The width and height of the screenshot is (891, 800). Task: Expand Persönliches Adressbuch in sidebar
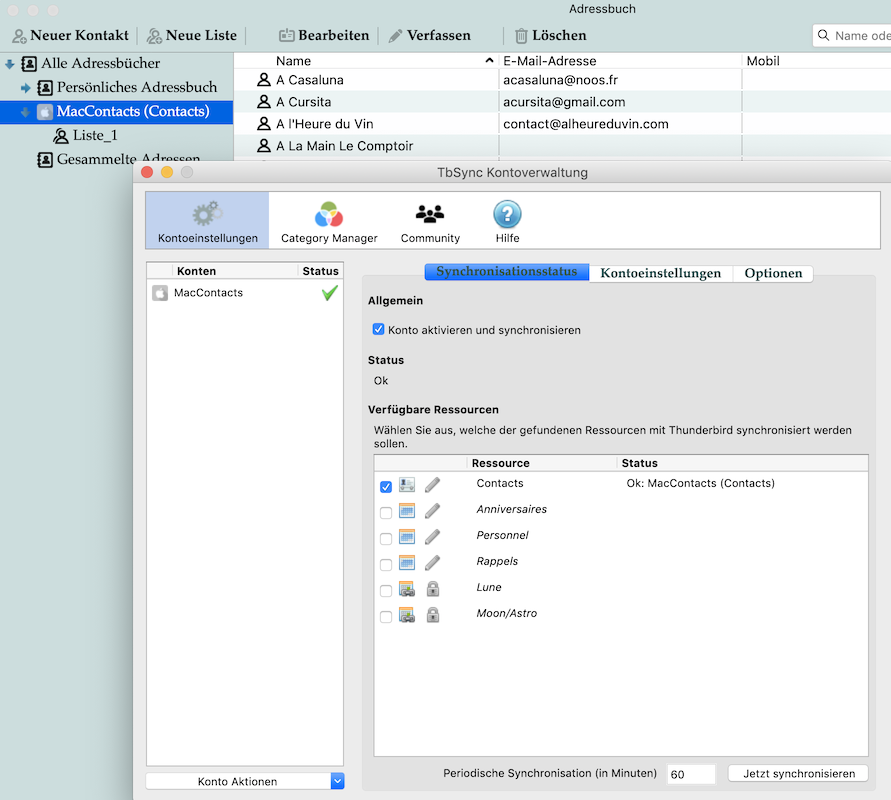point(26,88)
